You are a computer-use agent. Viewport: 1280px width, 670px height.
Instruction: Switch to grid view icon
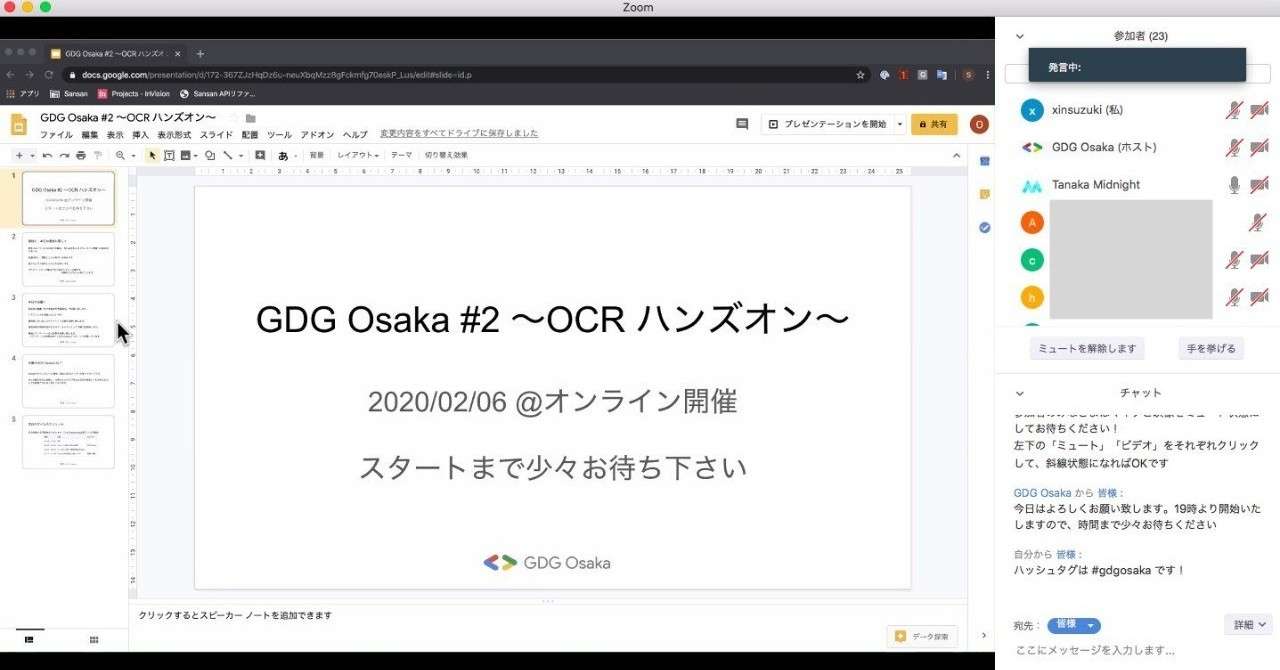(94, 639)
